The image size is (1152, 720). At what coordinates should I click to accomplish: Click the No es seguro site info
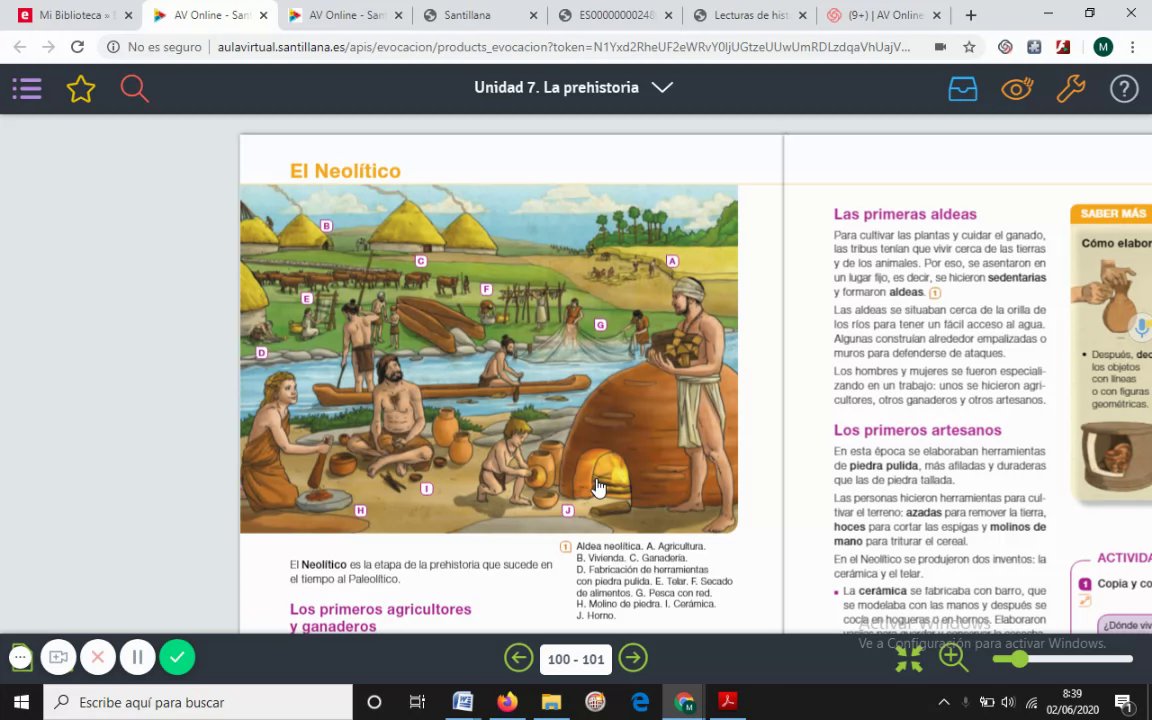[154, 47]
